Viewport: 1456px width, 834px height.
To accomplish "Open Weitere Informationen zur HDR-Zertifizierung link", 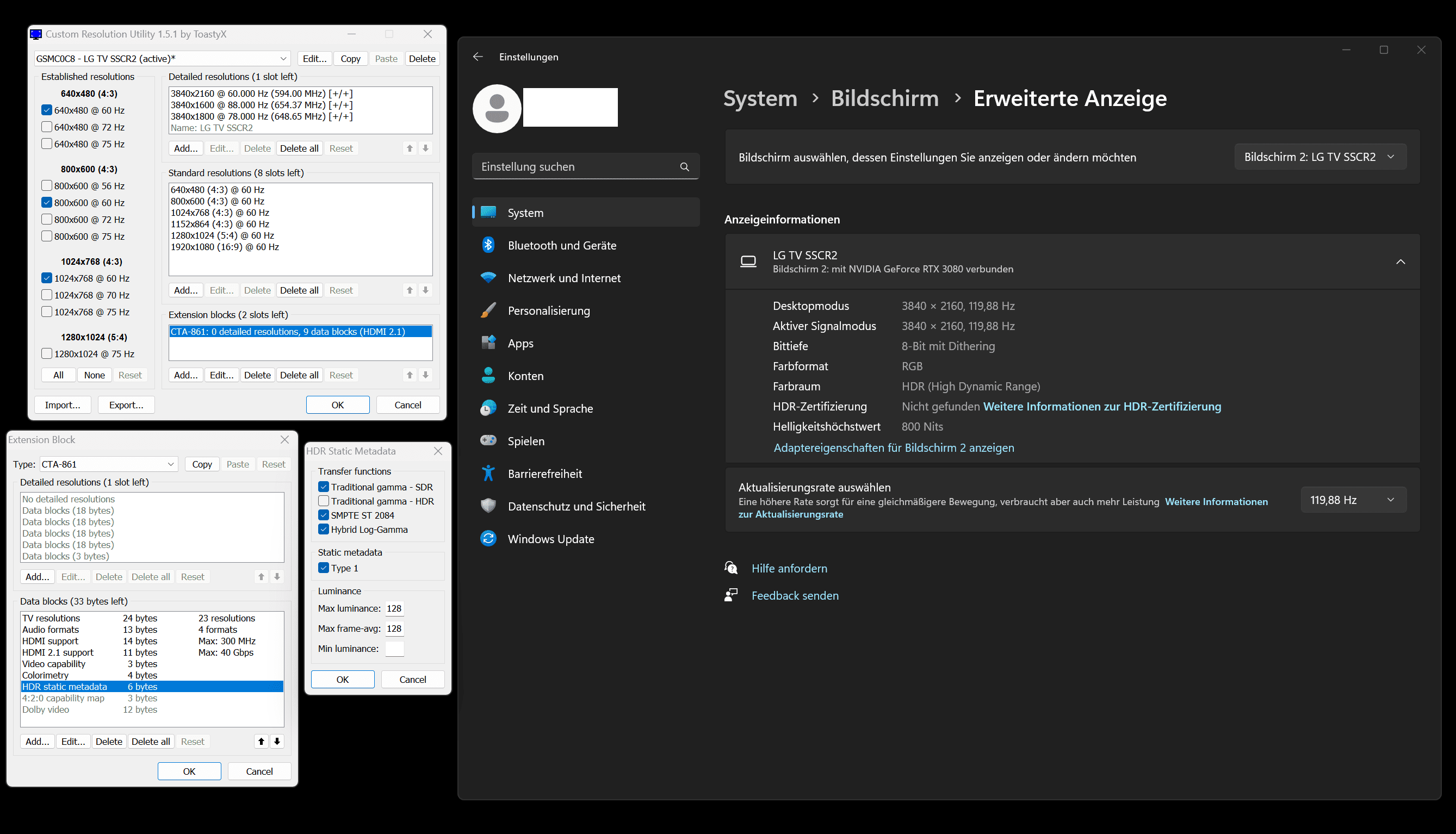I will point(1102,407).
